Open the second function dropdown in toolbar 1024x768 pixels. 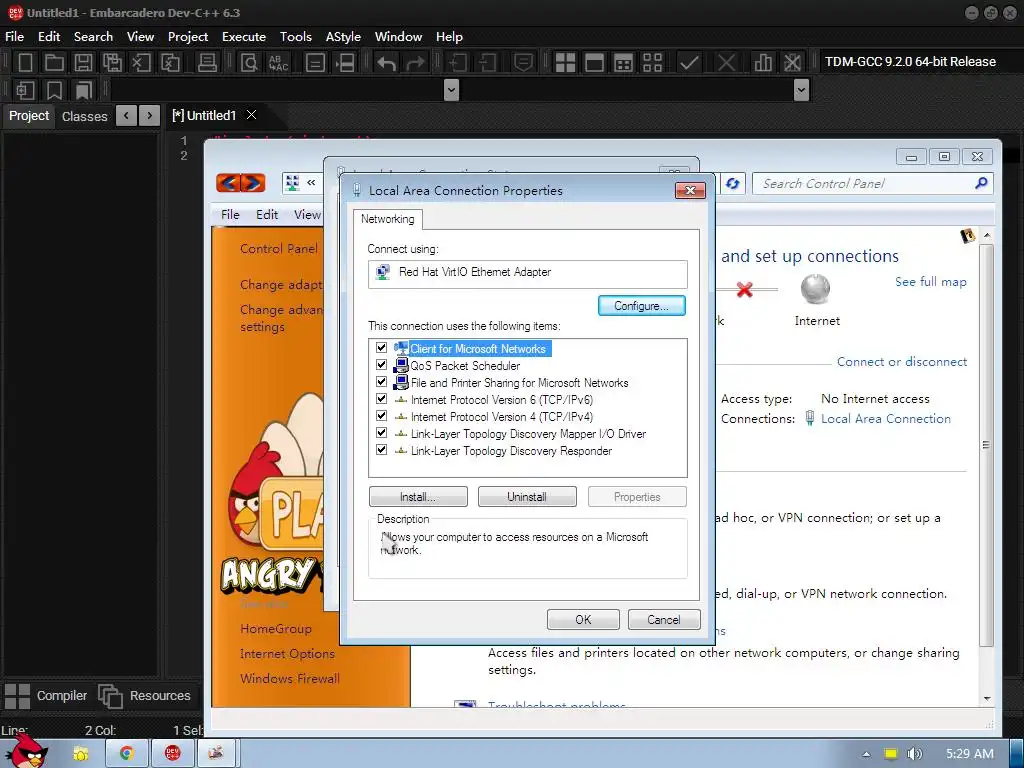tap(801, 90)
